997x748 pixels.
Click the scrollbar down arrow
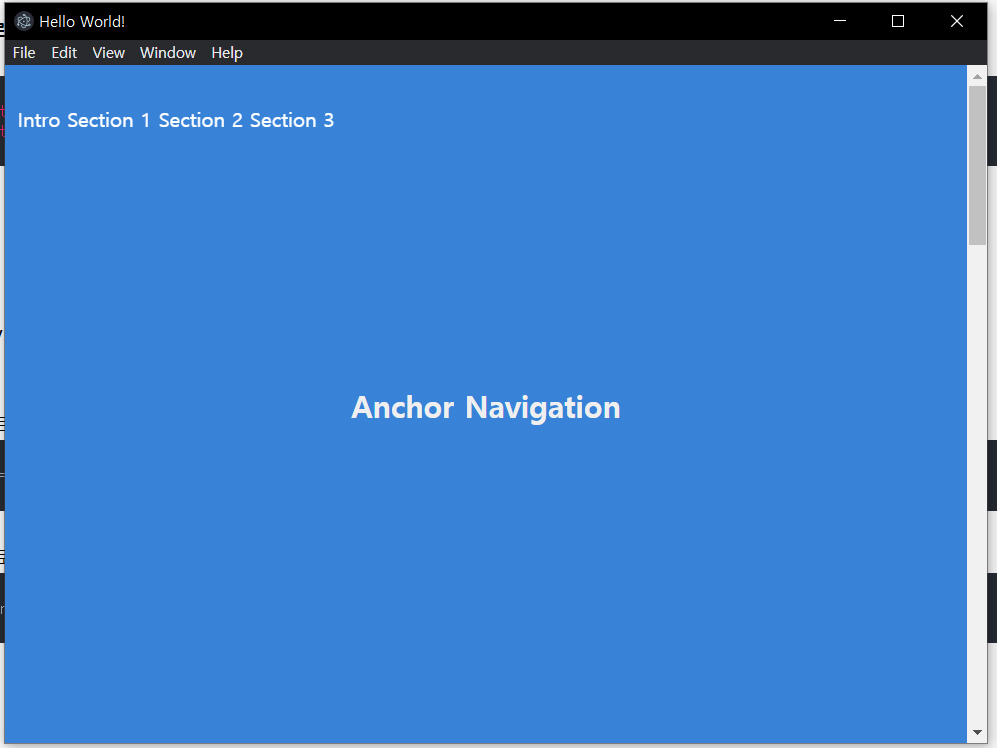[x=977, y=733]
